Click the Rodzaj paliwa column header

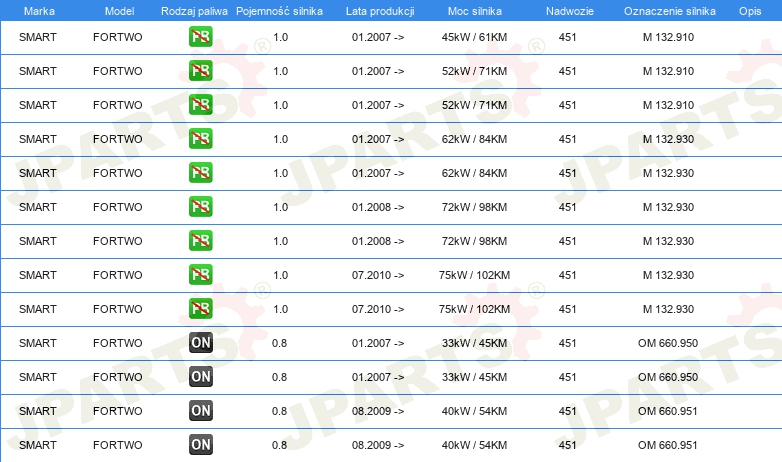point(194,11)
